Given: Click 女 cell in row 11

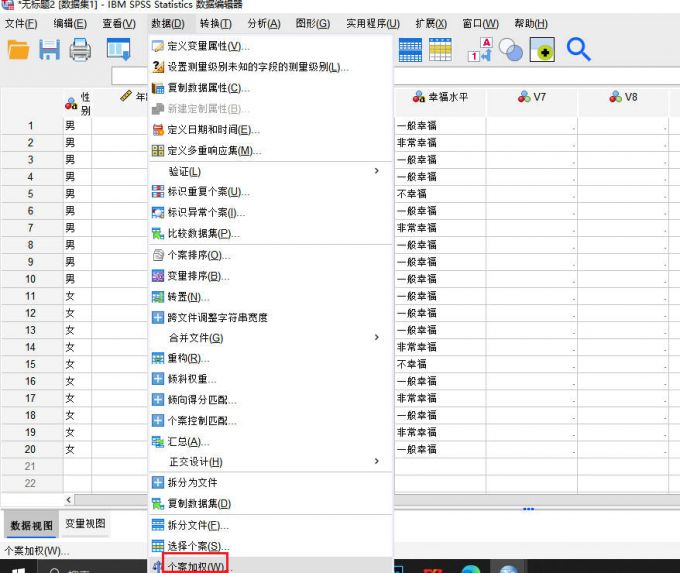Looking at the screenshot, I should click(x=78, y=296).
